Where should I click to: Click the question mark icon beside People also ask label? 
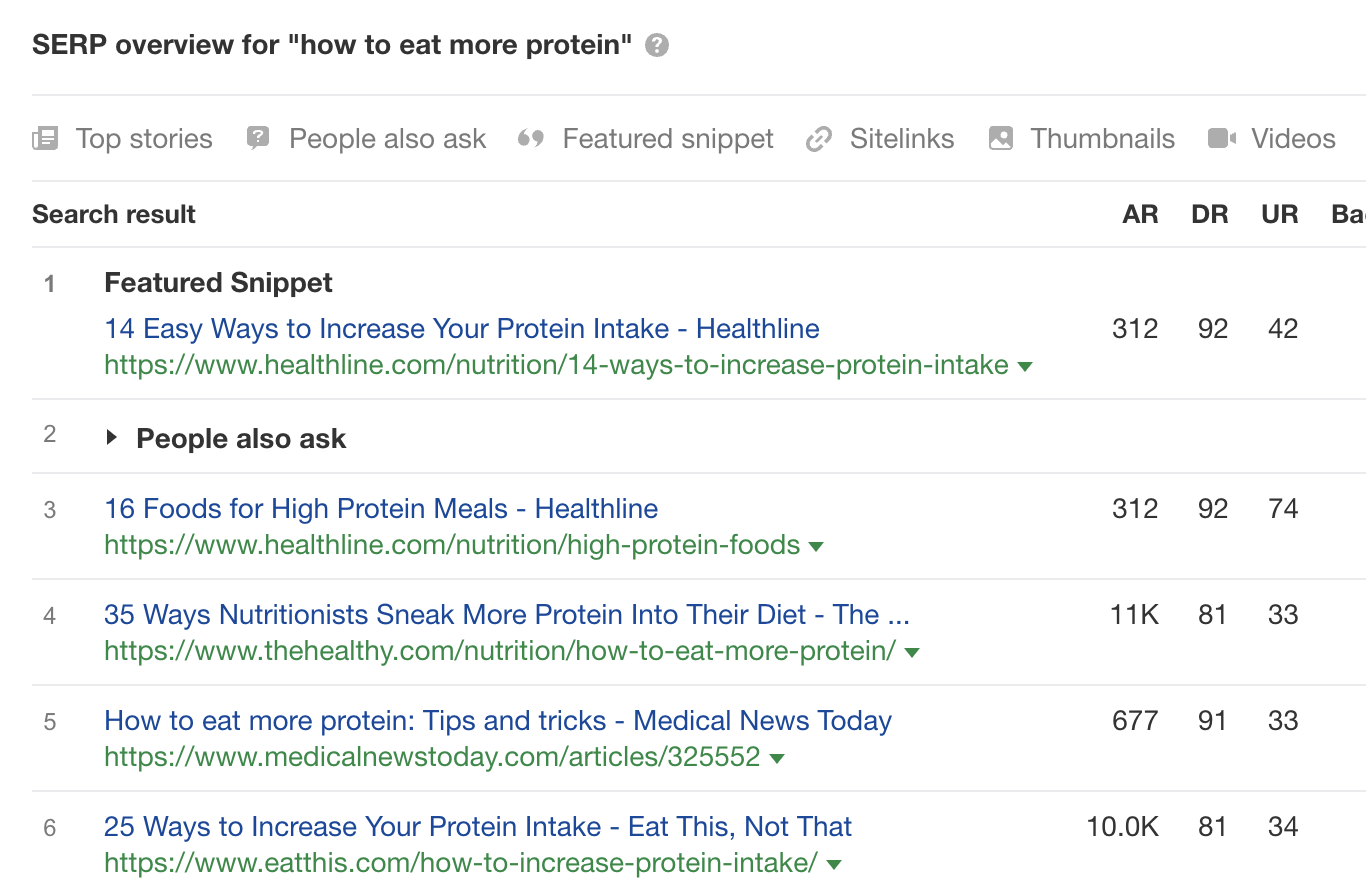click(258, 138)
